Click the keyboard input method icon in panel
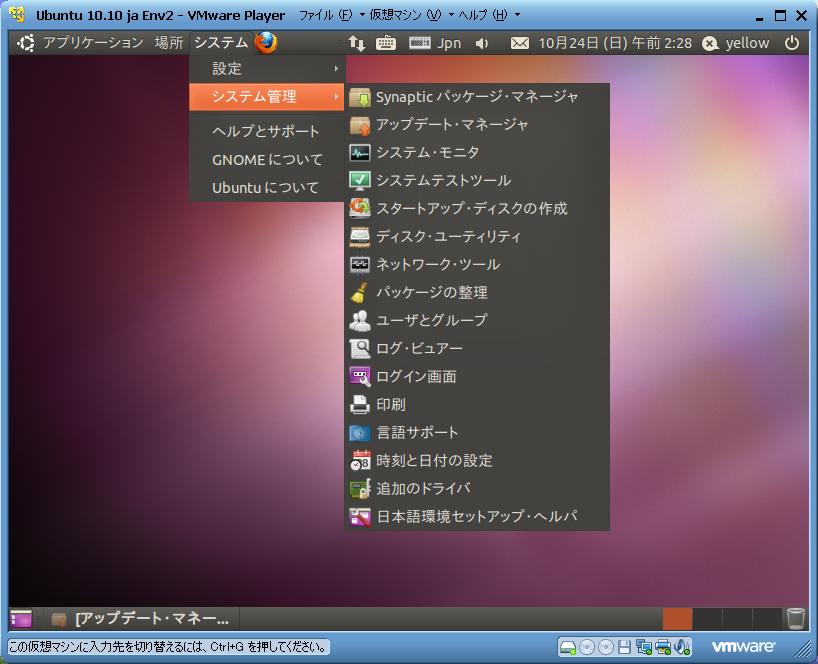Viewport: 818px width, 664px height. (x=386, y=43)
